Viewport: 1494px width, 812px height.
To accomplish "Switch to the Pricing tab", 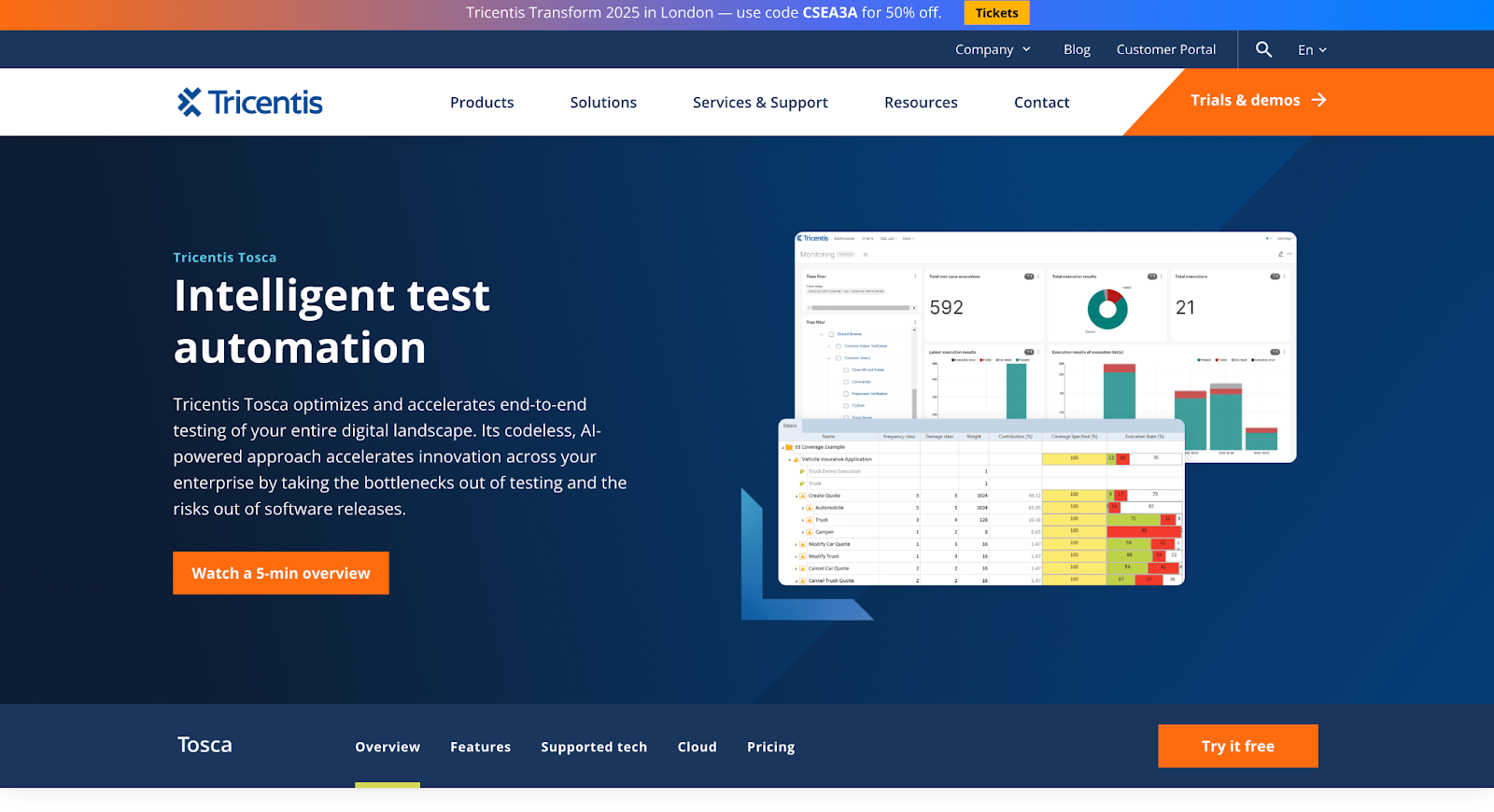I will click(770, 747).
